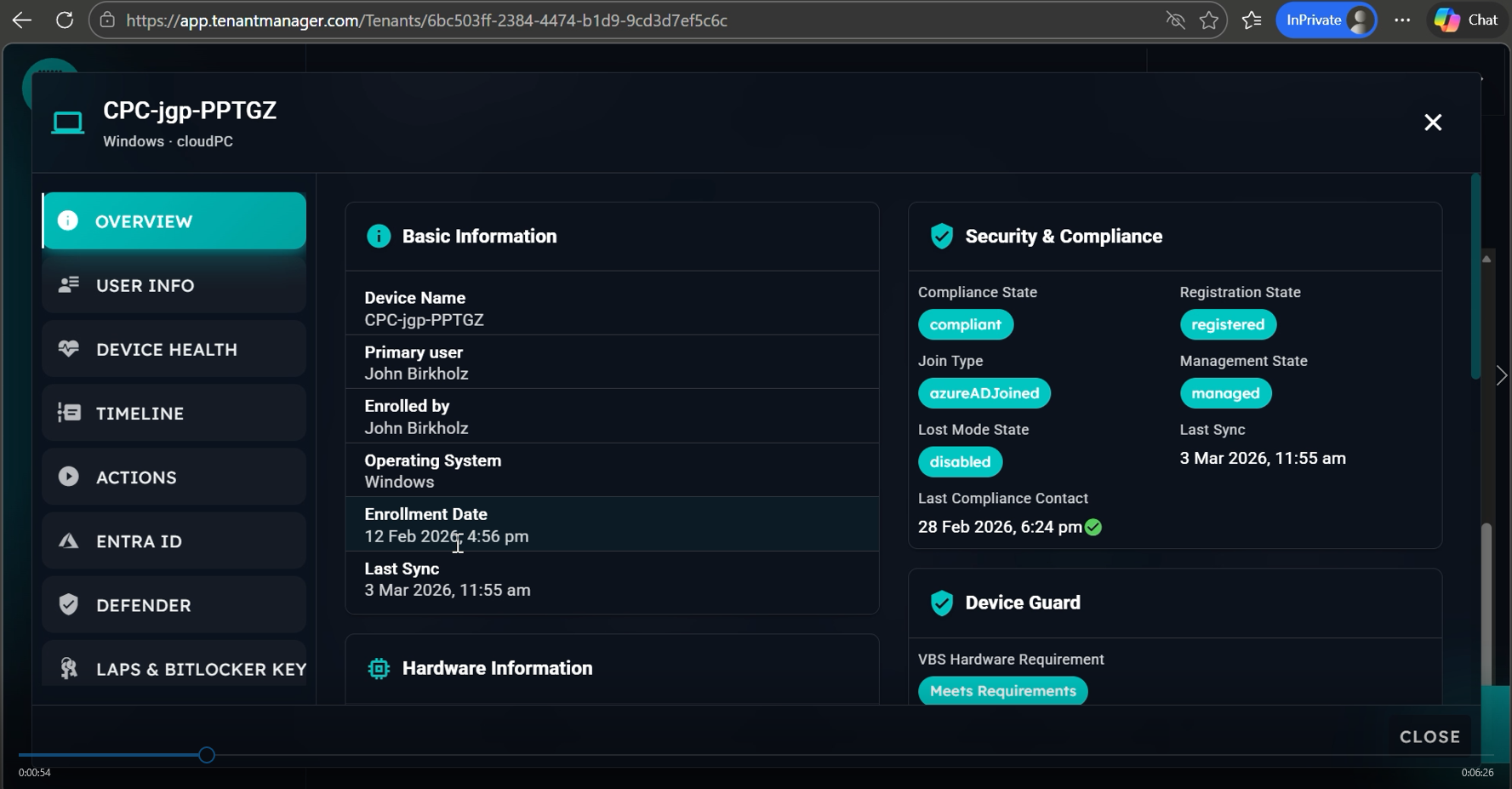Open the InPrivate profile menu
Viewport: 1512px width, 789px height.
coord(1326,20)
